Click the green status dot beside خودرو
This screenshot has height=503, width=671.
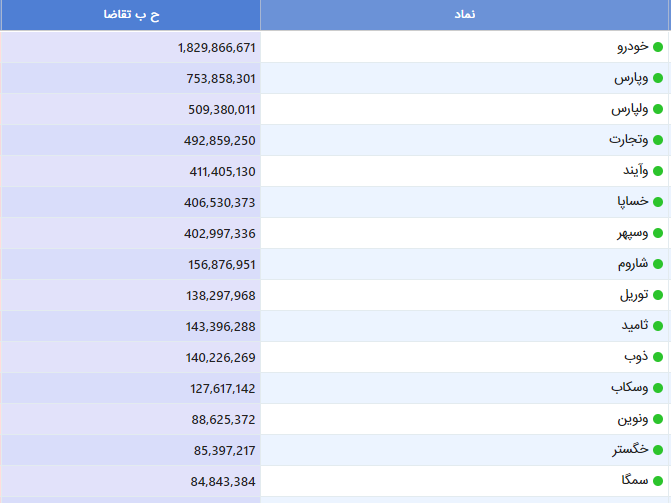tap(657, 47)
